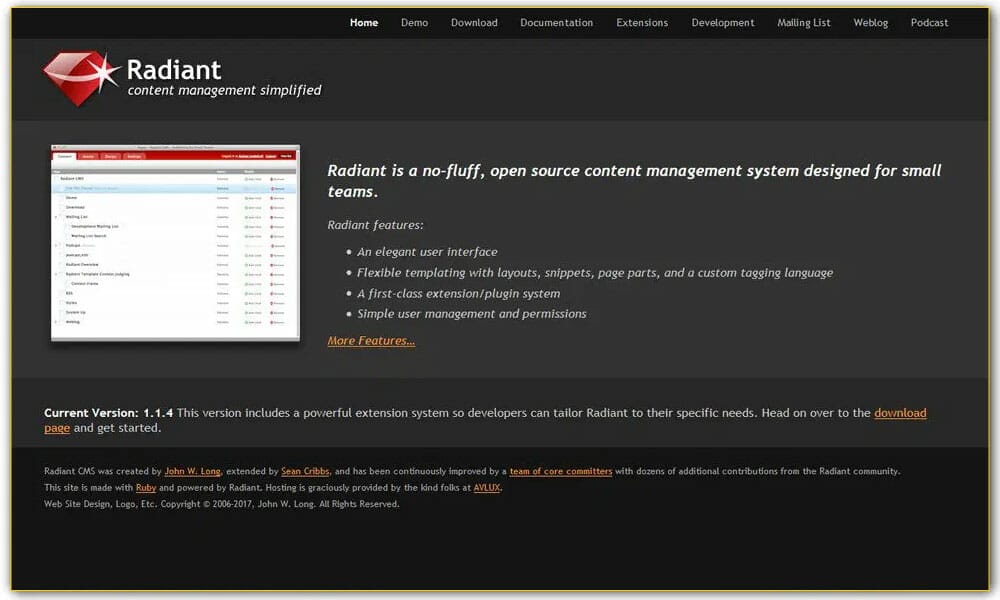1000x600 pixels.
Task: Select the Extensions menu item
Action: click(641, 22)
